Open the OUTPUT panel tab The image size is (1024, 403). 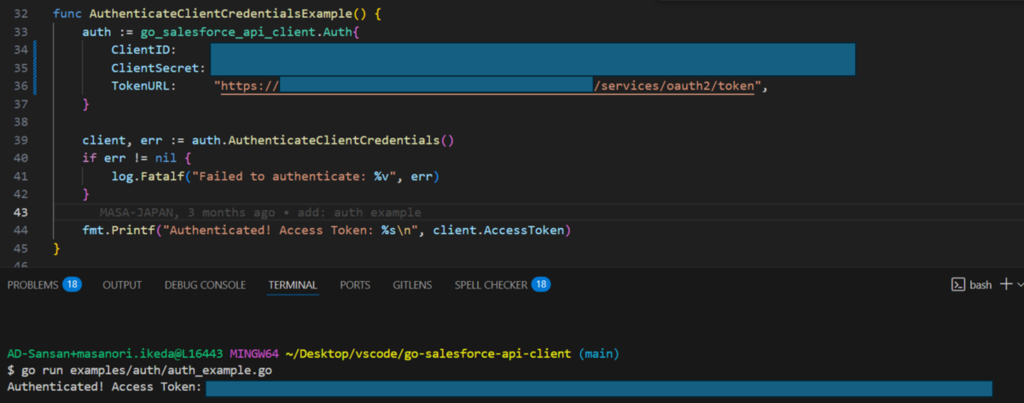click(x=122, y=285)
